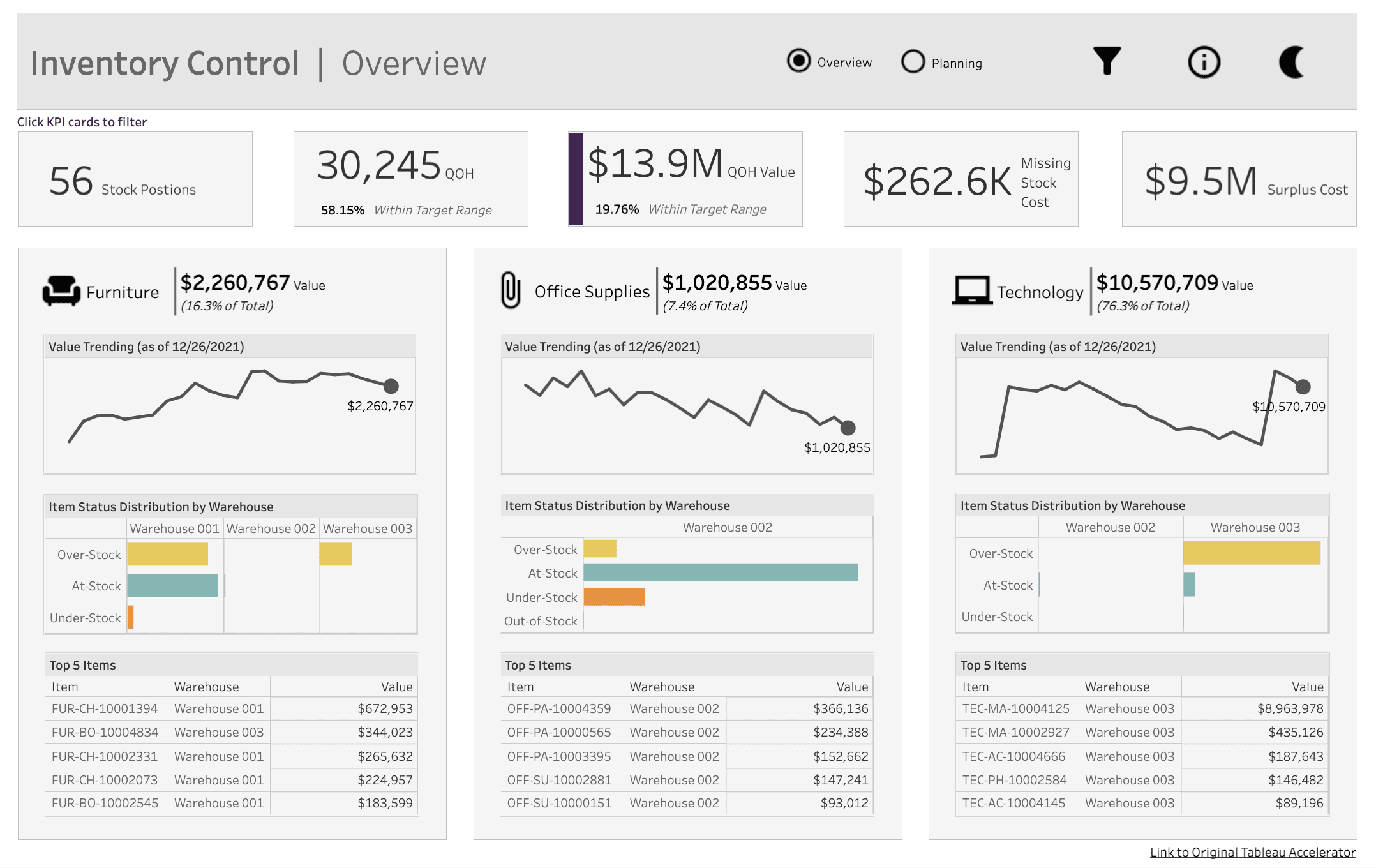Click the Missing Stock Cost KPI card
The image size is (1376, 868).
coord(960,179)
